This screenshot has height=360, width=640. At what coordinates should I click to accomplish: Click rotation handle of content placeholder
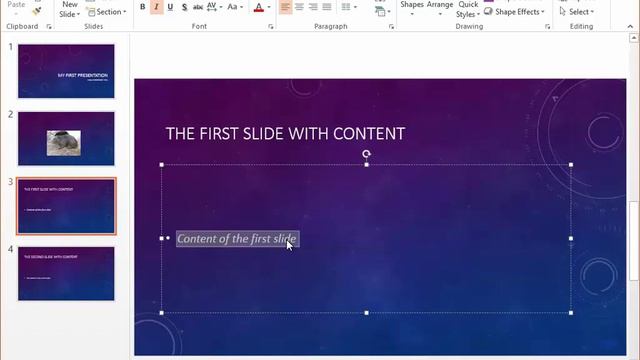click(x=366, y=154)
